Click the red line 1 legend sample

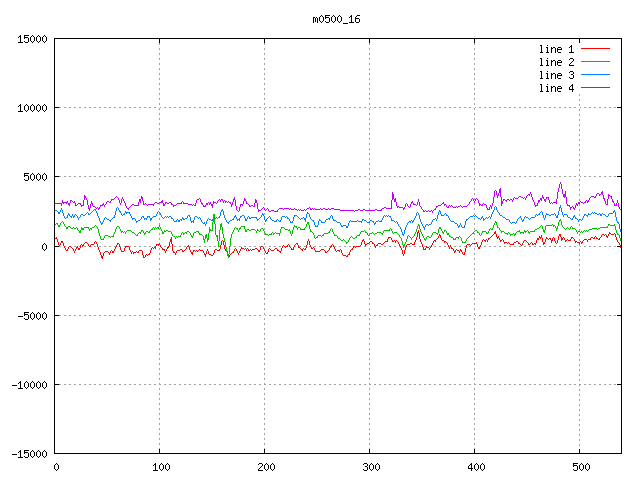pos(595,49)
